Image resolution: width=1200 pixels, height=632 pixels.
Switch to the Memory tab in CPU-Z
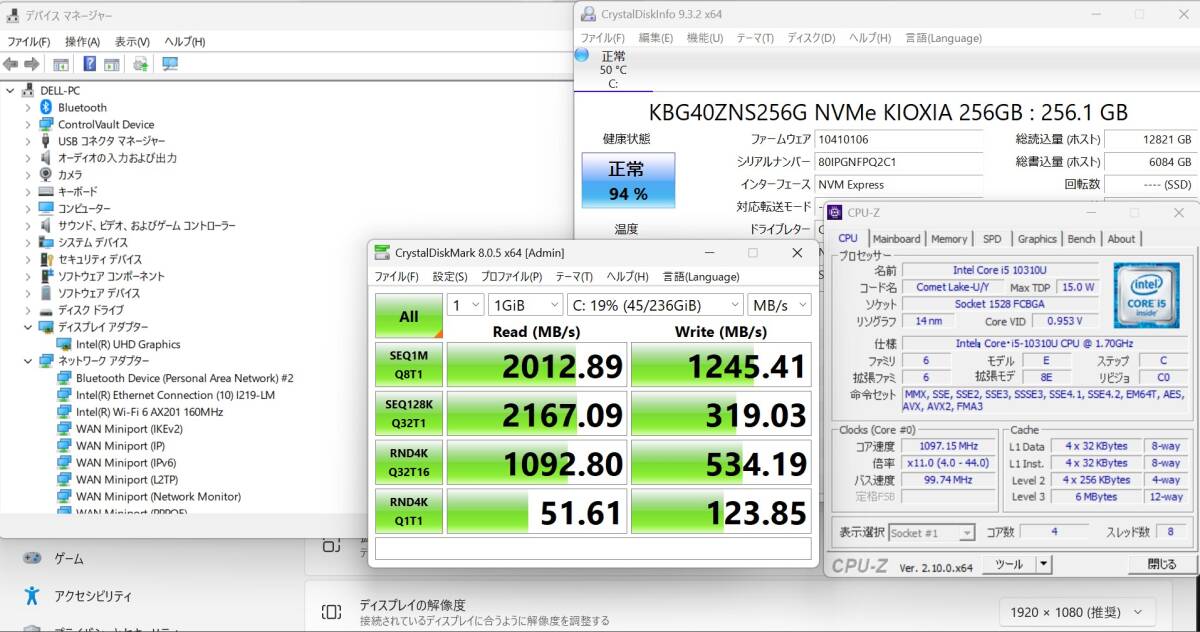[x=949, y=239]
